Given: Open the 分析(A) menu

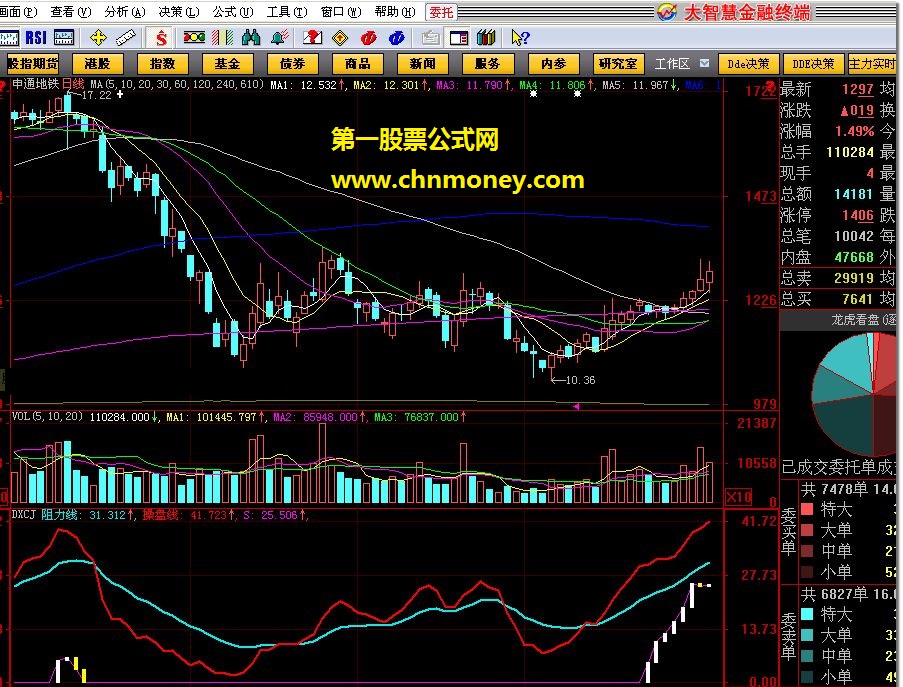Looking at the screenshot, I should (125, 12).
